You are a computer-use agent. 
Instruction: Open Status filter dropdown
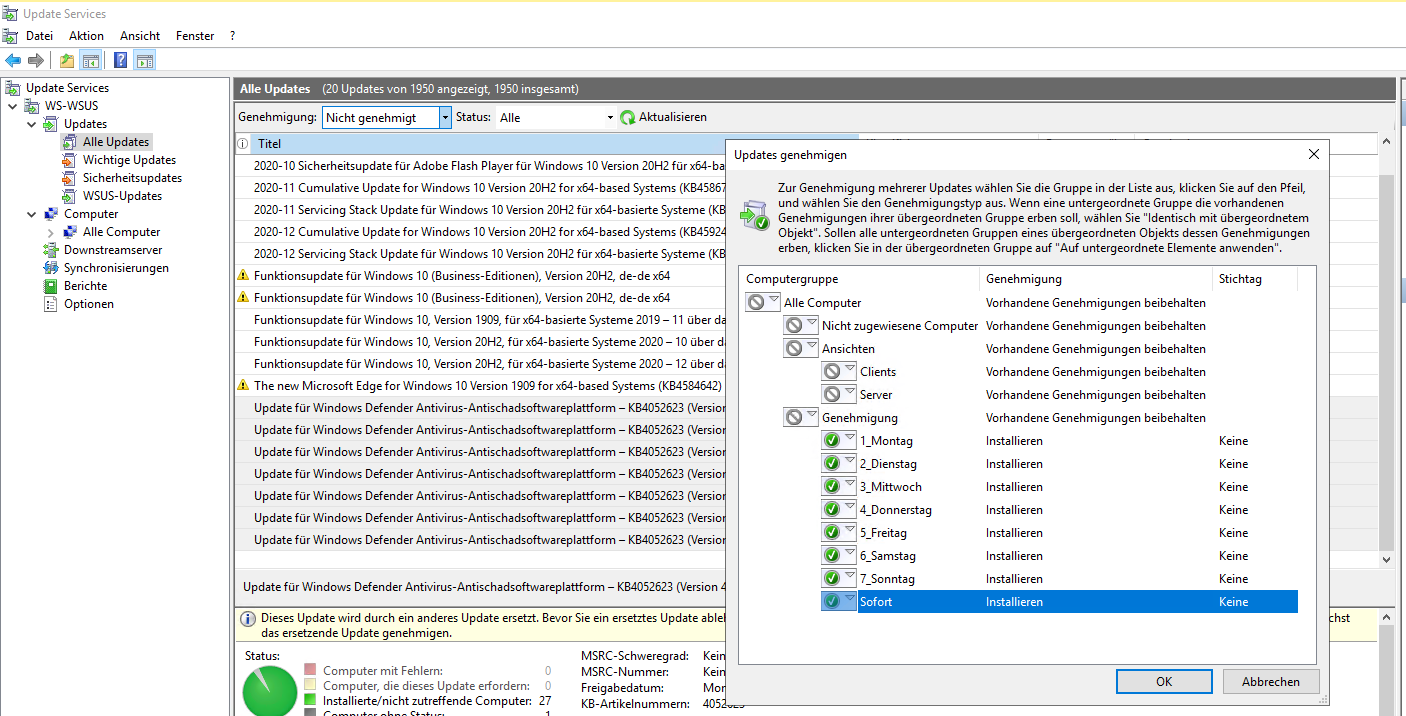click(x=610, y=117)
